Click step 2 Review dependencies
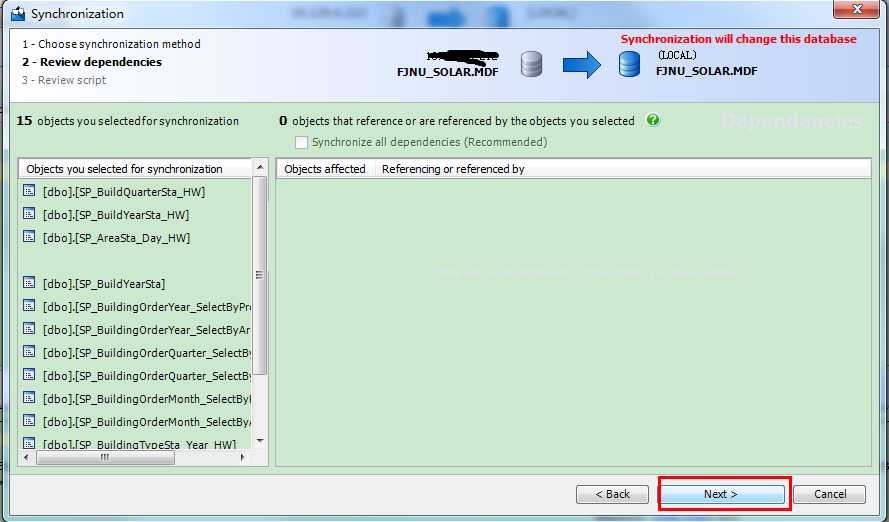Screen dimensions: 889x522 pos(92,62)
